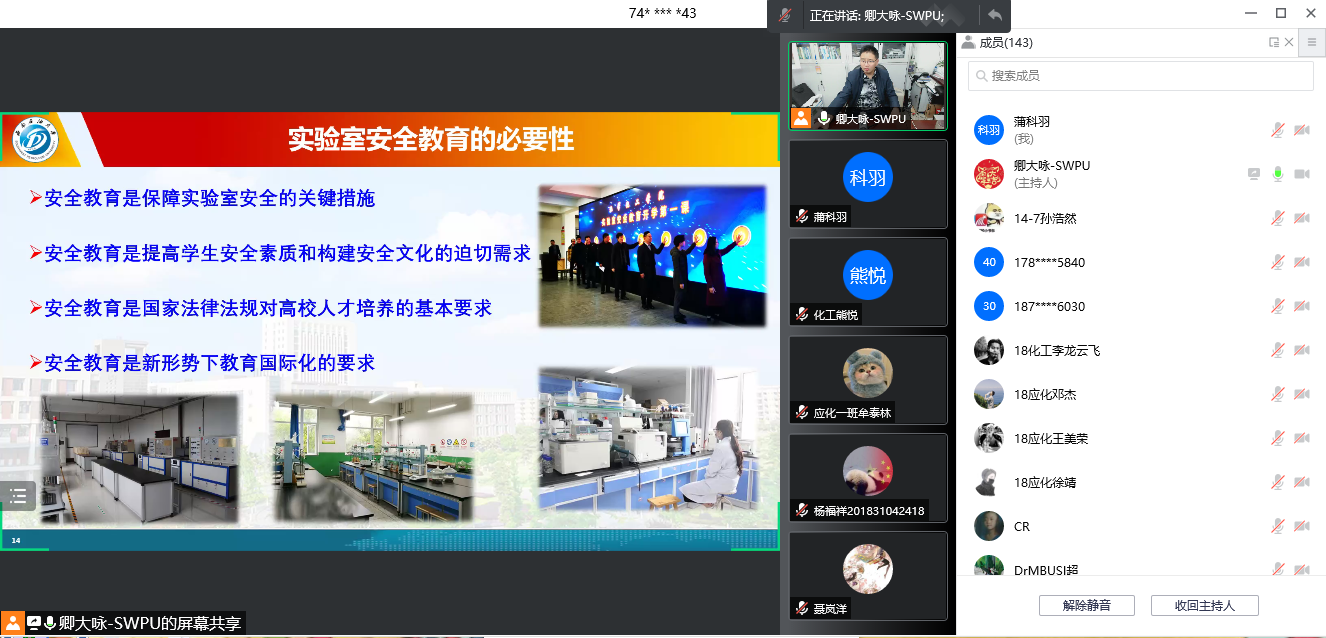Viewport: 1326px width, 638px height.
Task: Toggle the mute icon for 14-7孙浩然
Action: coord(1277,218)
